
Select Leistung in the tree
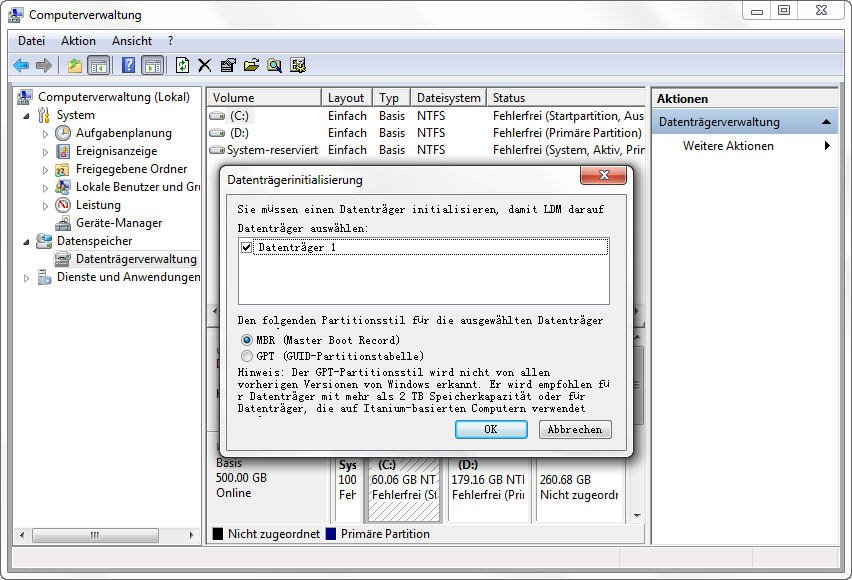coord(98,205)
